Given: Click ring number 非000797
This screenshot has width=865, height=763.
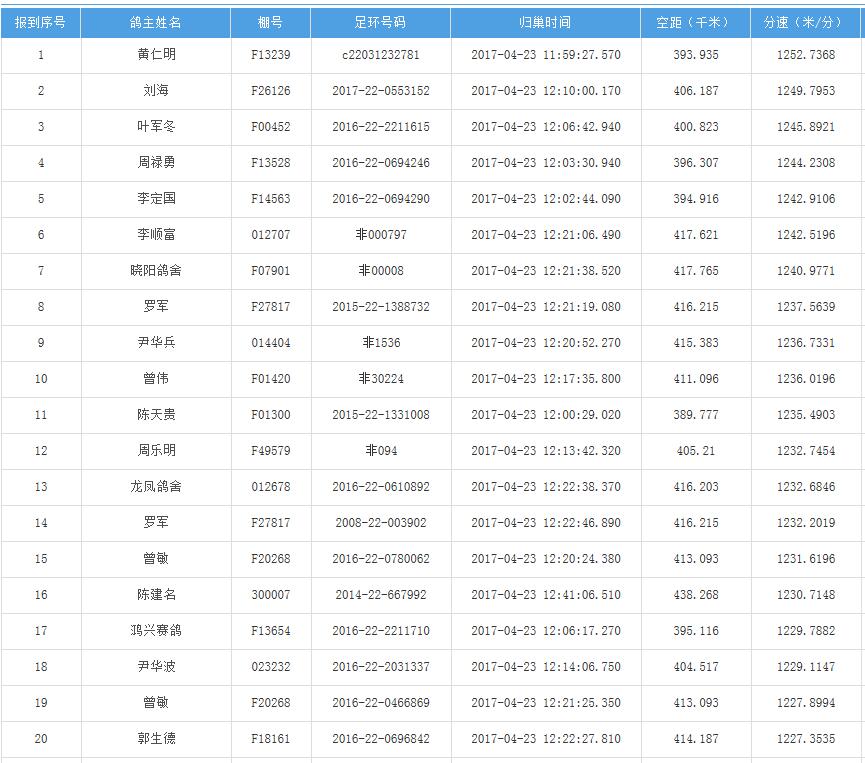Looking at the screenshot, I should tap(380, 235).
